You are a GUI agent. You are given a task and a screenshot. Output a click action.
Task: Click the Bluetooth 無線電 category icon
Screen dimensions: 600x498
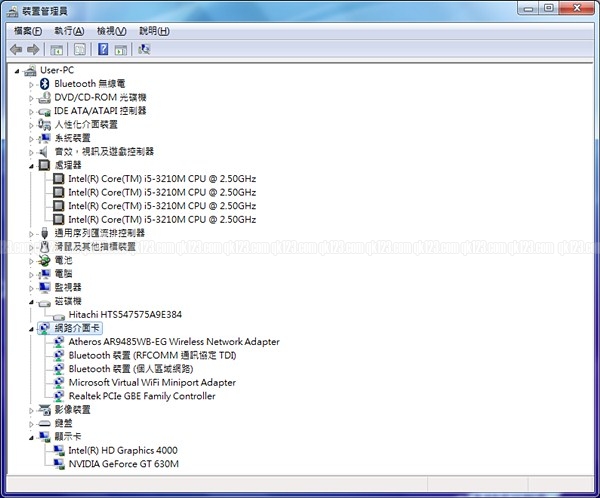[x=45, y=84]
